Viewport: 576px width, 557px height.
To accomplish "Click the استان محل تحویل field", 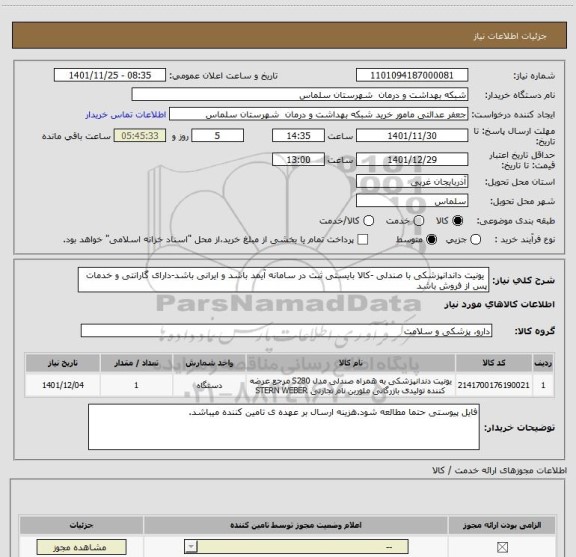I will pyautogui.click(x=412, y=182).
